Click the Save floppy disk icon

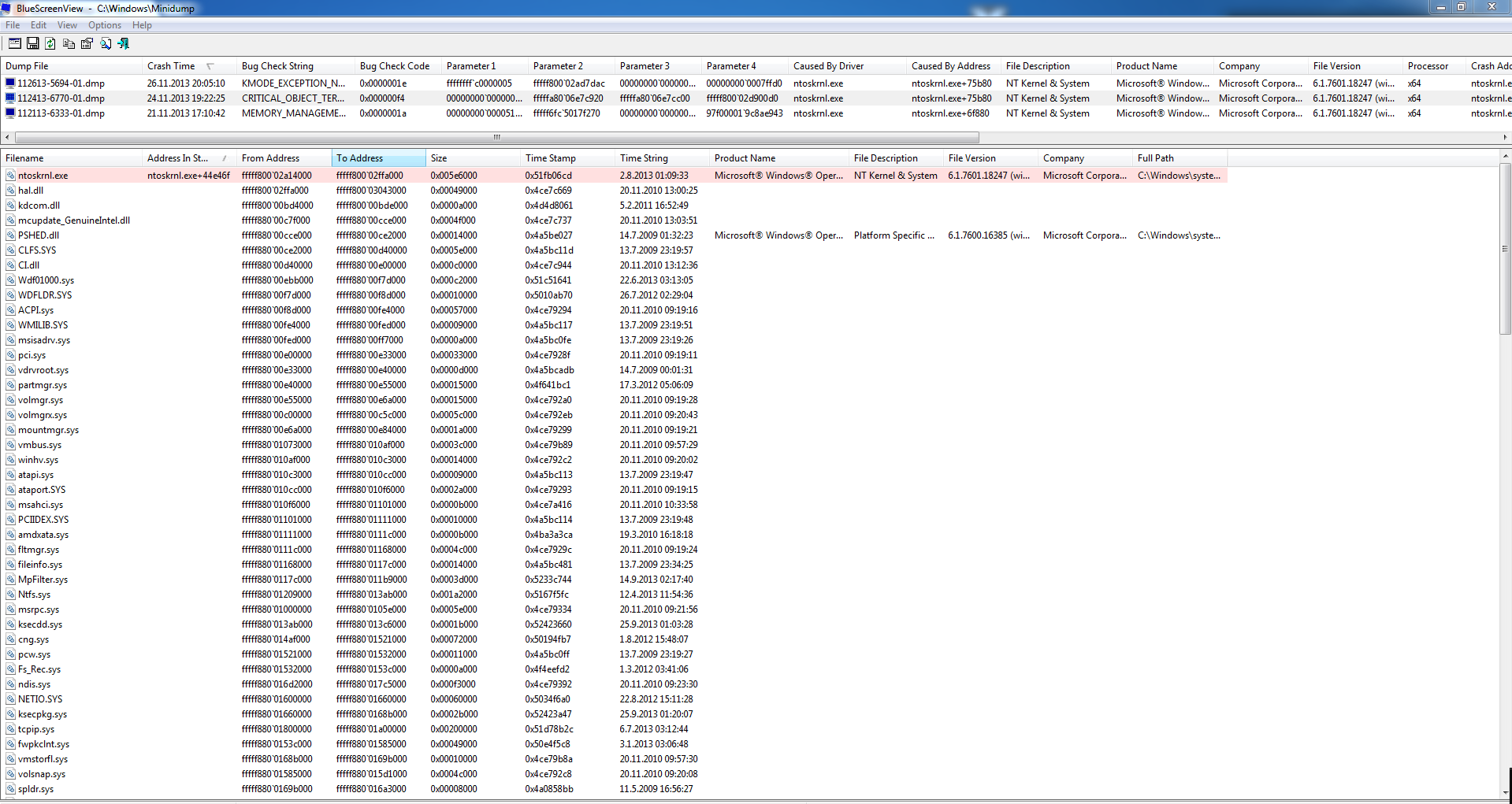(x=33, y=44)
